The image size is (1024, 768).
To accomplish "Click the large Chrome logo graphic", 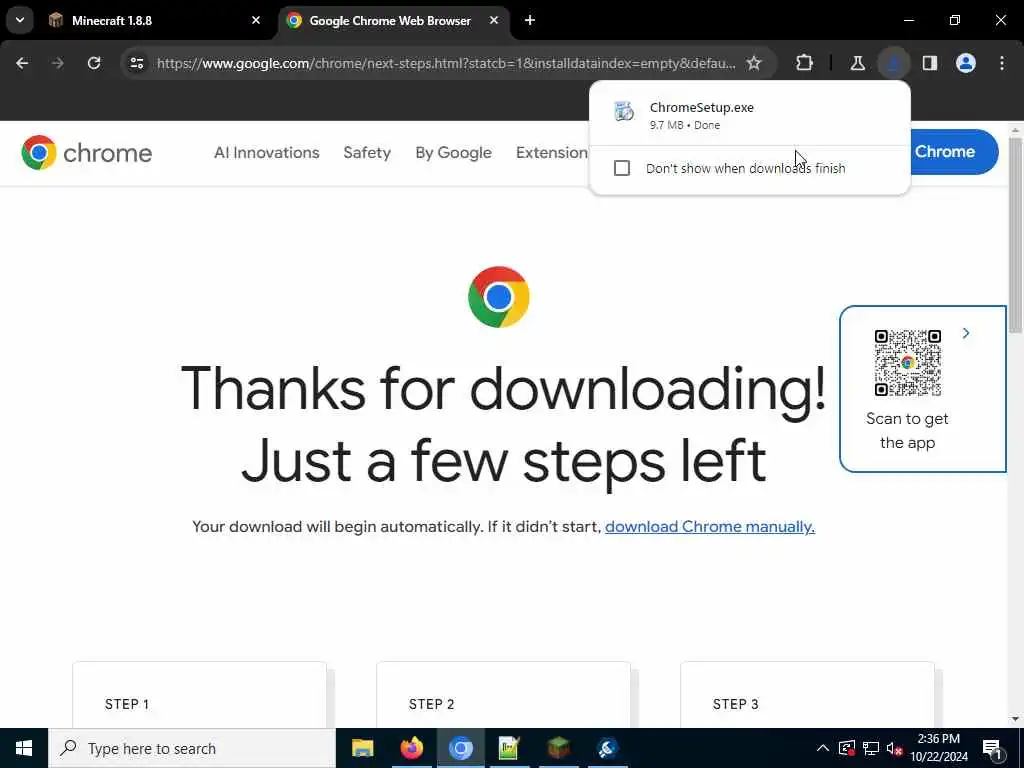I will click(499, 297).
